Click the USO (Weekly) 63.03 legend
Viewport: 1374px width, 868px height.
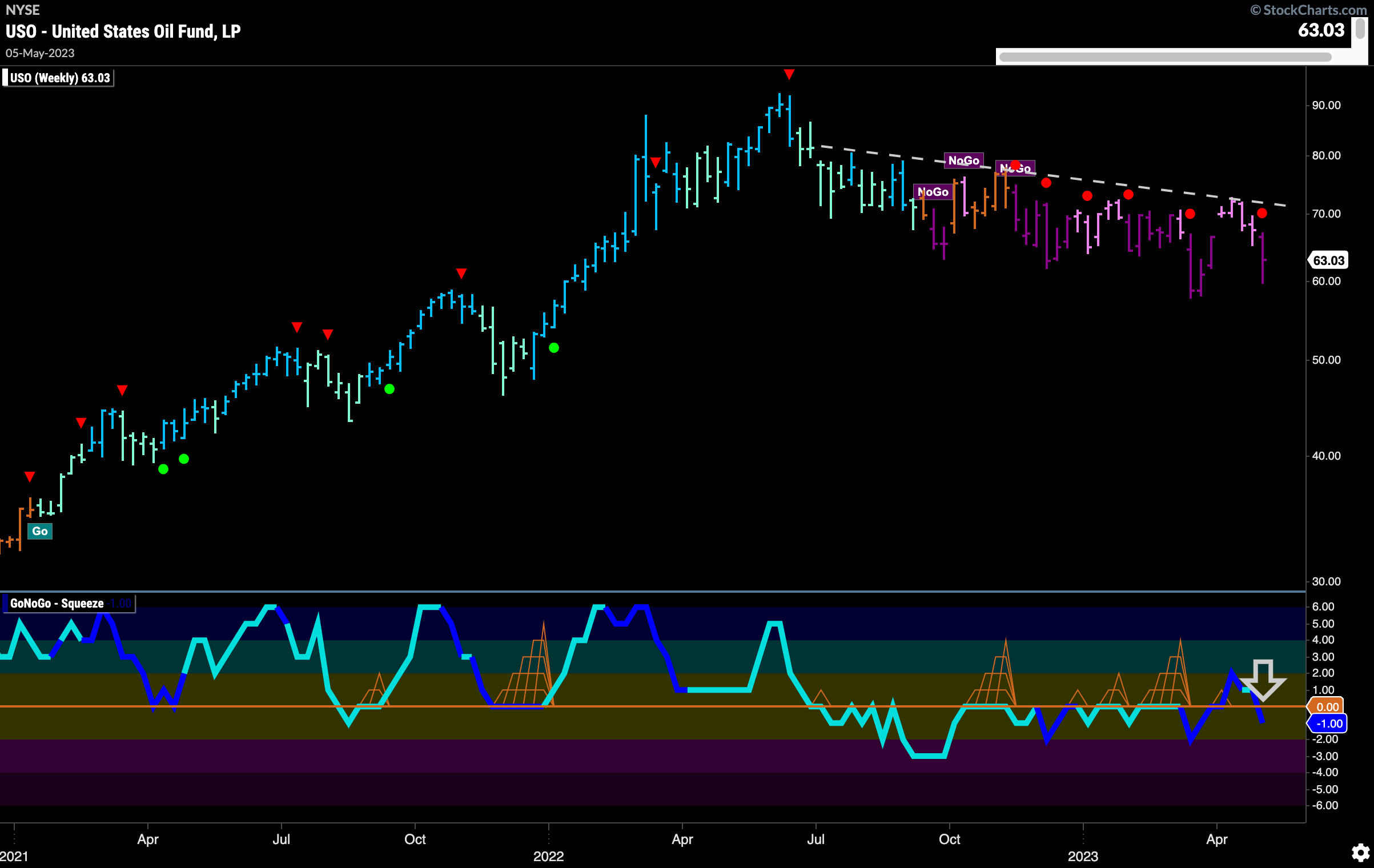pyautogui.click(x=58, y=78)
